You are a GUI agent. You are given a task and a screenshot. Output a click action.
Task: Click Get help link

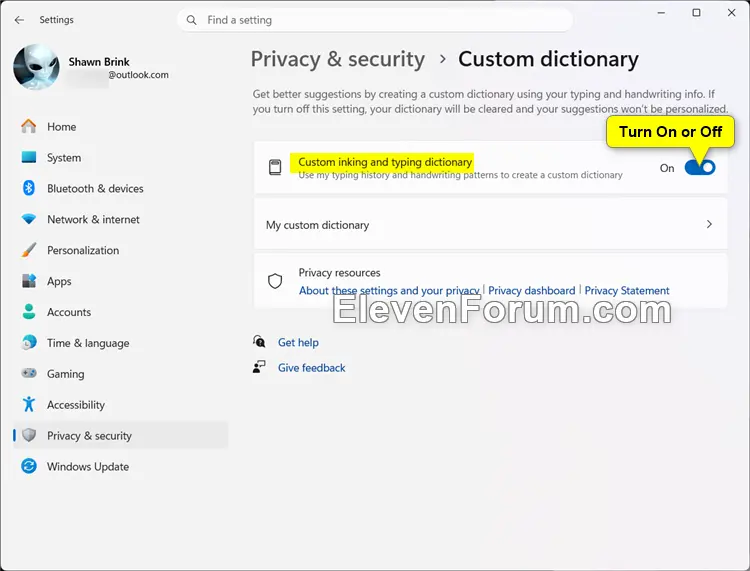pos(298,342)
